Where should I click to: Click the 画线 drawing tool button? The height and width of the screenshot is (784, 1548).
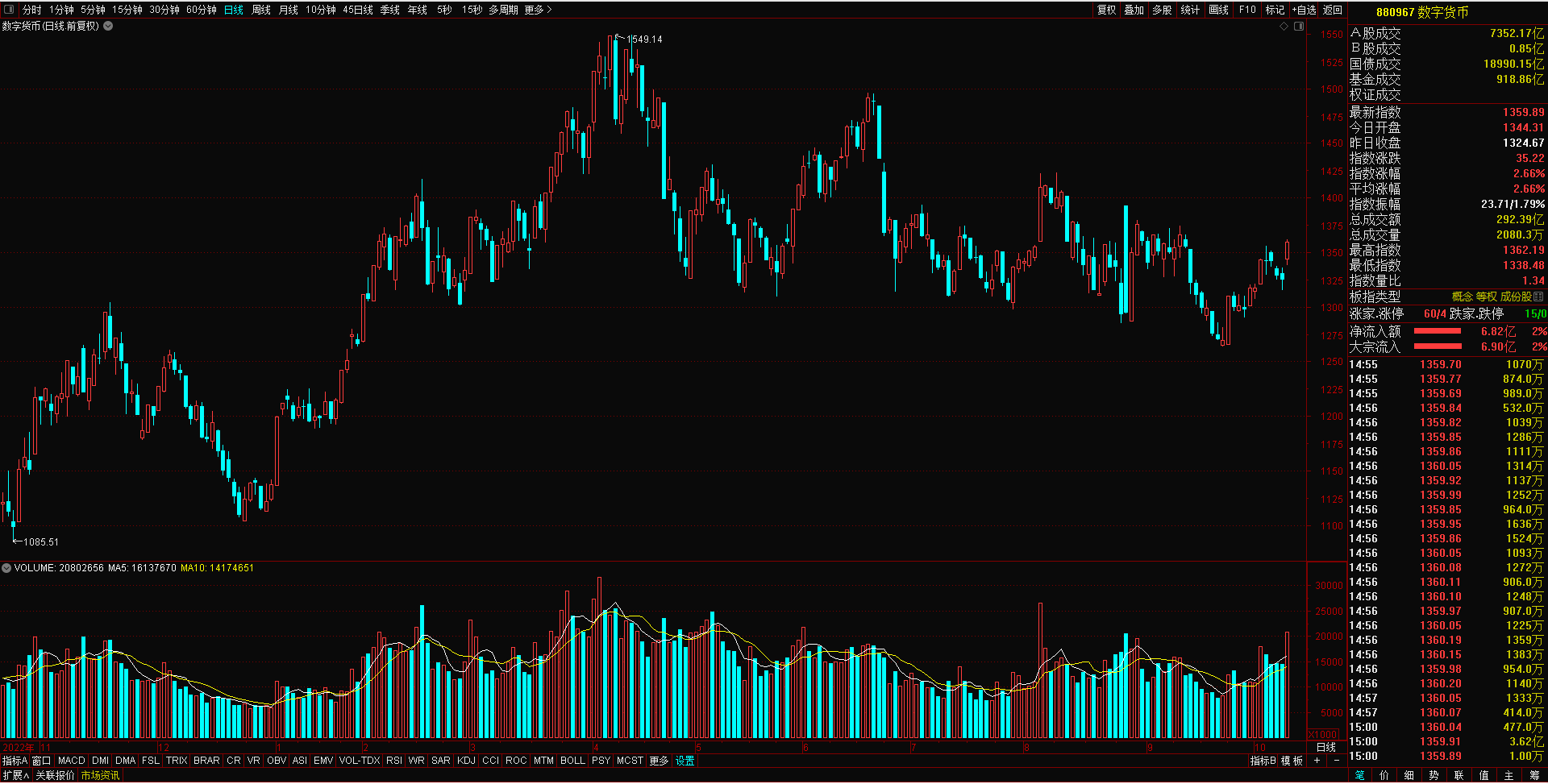click(x=1218, y=10)
